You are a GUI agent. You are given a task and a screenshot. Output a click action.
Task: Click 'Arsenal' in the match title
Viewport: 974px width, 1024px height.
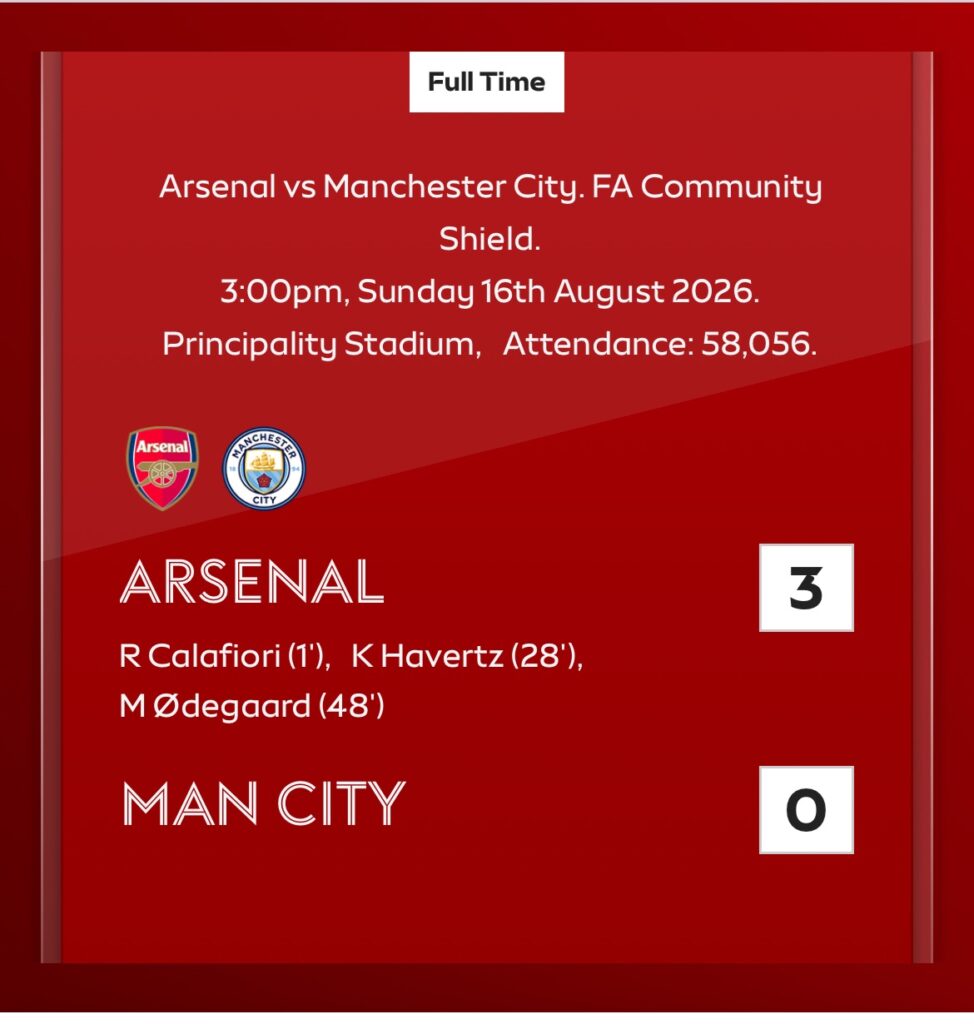(x=218, y=187)
